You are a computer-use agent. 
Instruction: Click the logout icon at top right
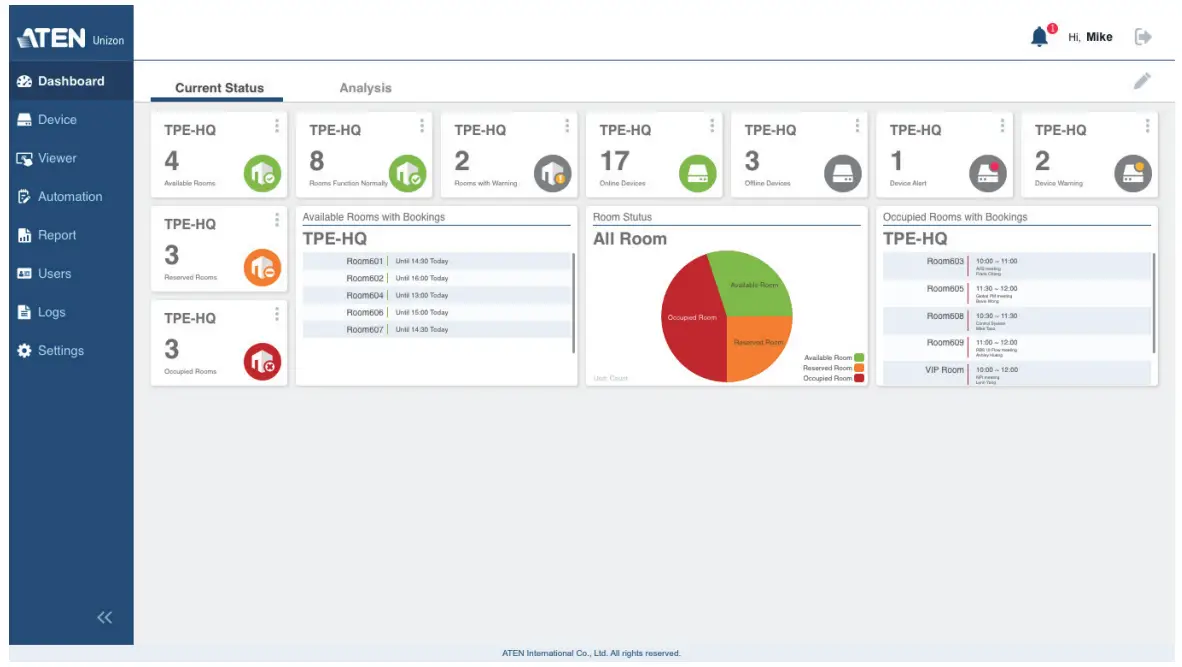tap(1142, 35)
